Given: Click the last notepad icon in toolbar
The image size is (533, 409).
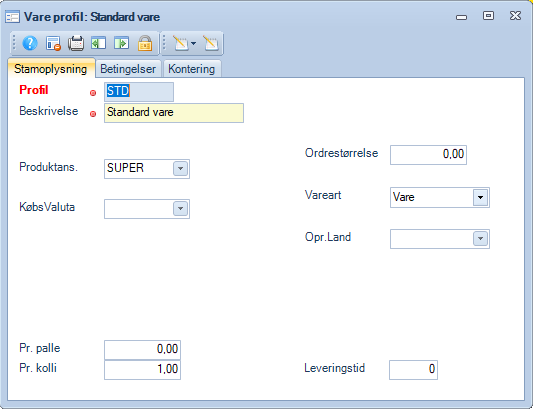Looking at the screenshot, I should [211, 43].
